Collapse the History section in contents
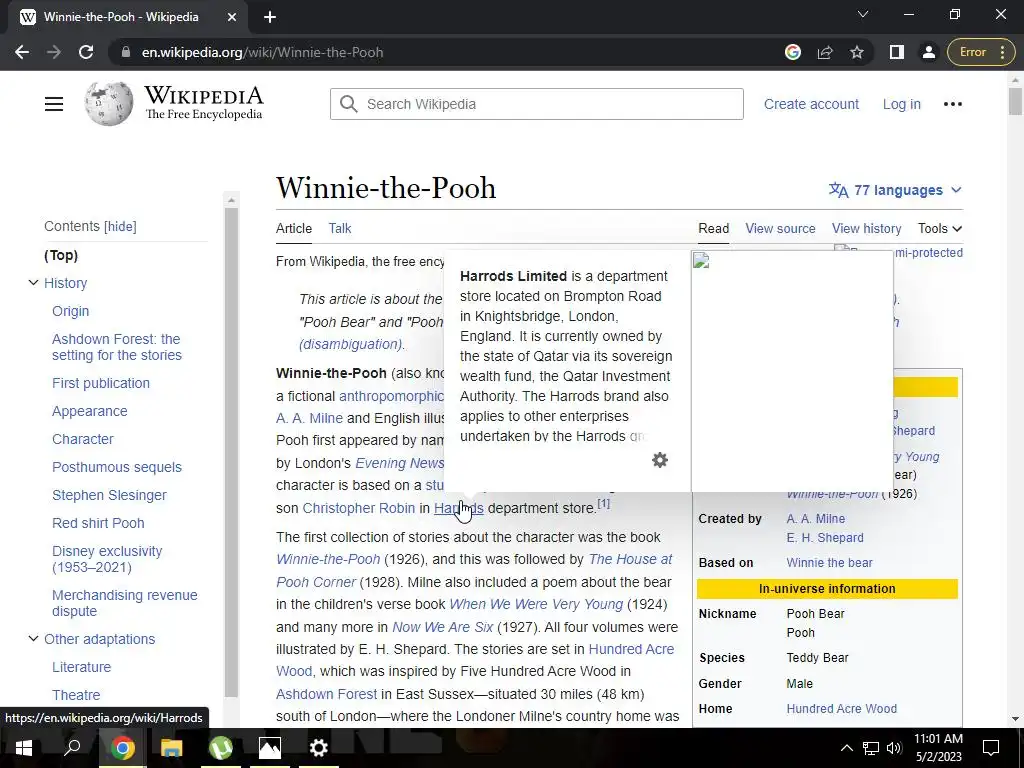1024x768 pixels. (33, 283)
